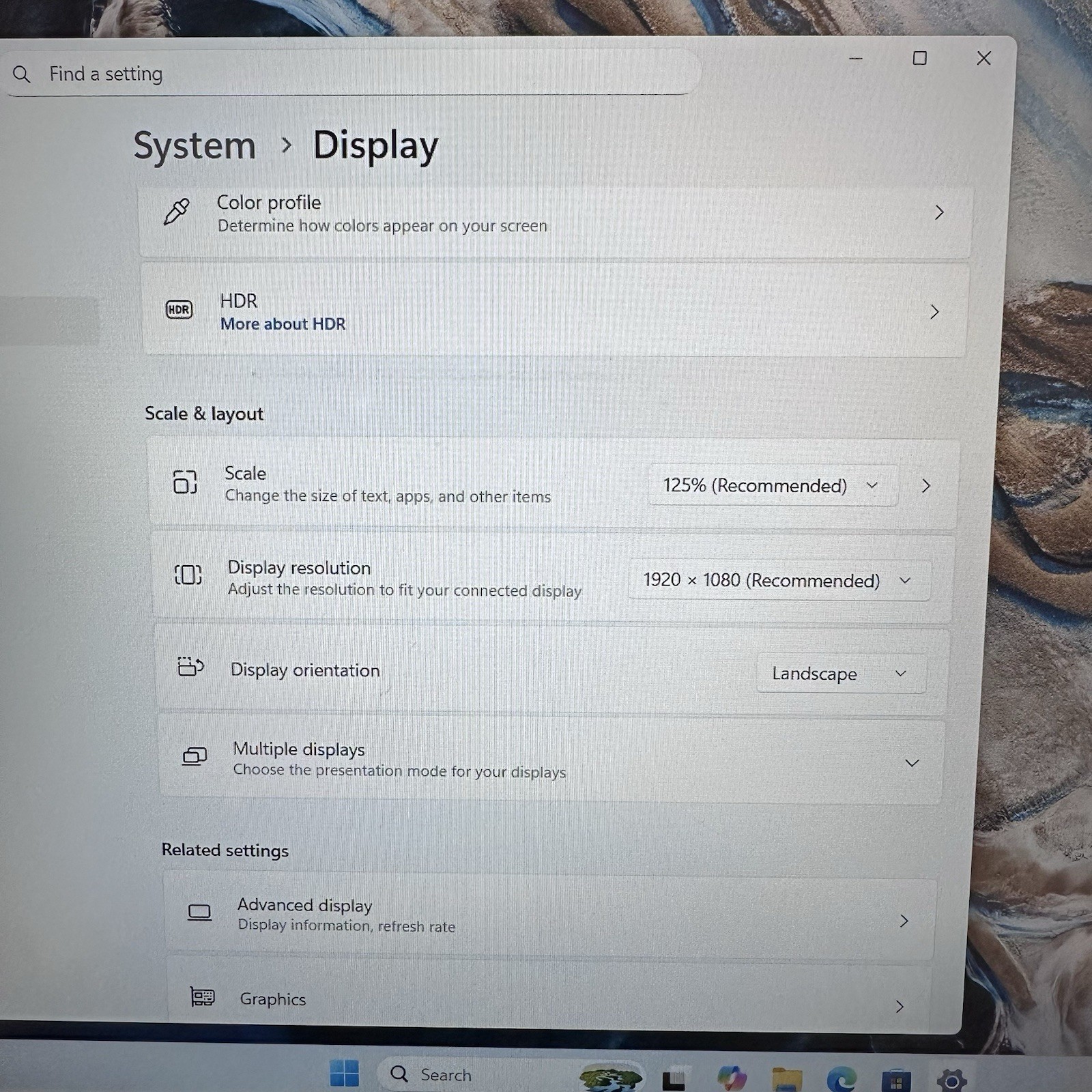Click the Advanced display monitor icon

point(199,913)
